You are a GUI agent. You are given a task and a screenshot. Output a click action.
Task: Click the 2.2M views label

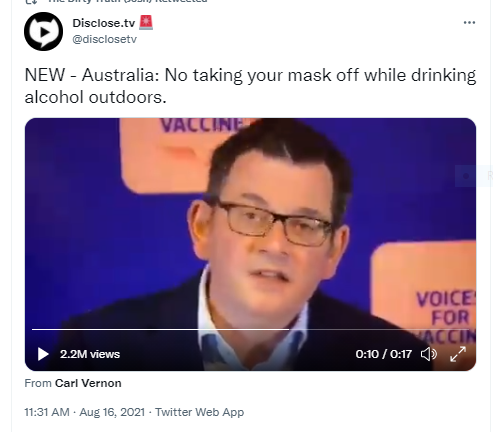click(x=90, y=354)
